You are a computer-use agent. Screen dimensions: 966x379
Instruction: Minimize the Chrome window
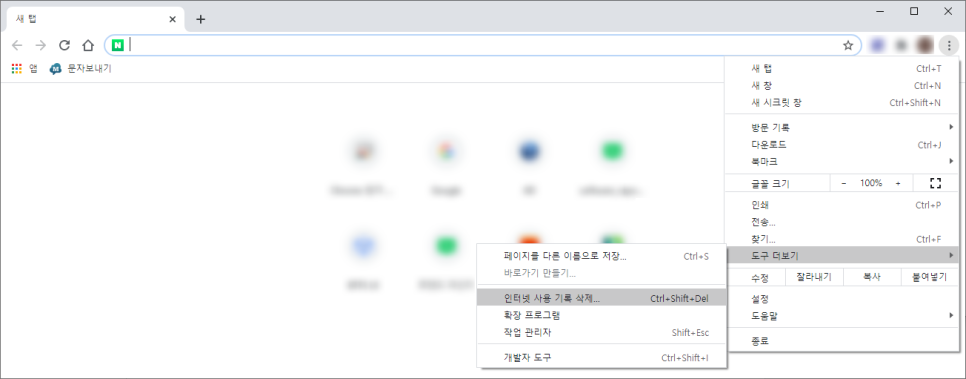[x=881, y=11]
